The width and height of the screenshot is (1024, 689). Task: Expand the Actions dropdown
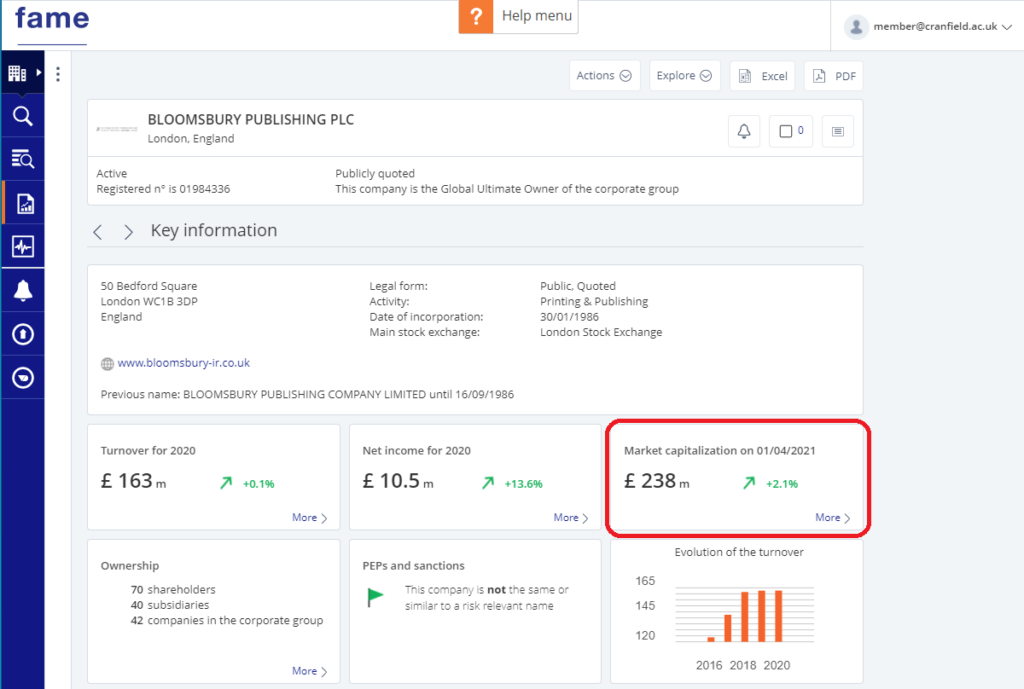click(603, 76)
